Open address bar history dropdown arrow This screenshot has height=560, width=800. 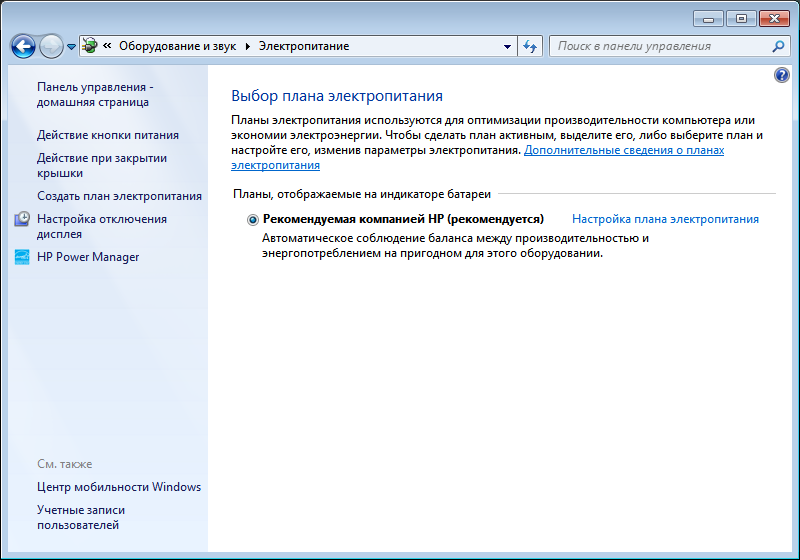tap(507, 46)
